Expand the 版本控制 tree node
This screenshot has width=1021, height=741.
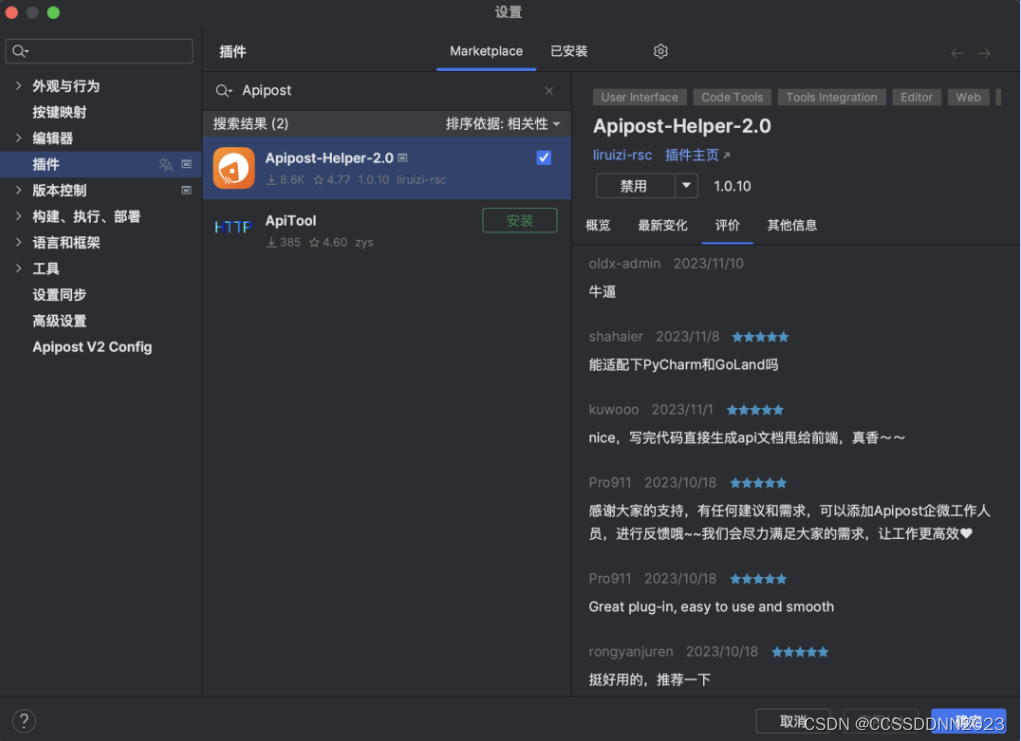[x=18, y=189]
